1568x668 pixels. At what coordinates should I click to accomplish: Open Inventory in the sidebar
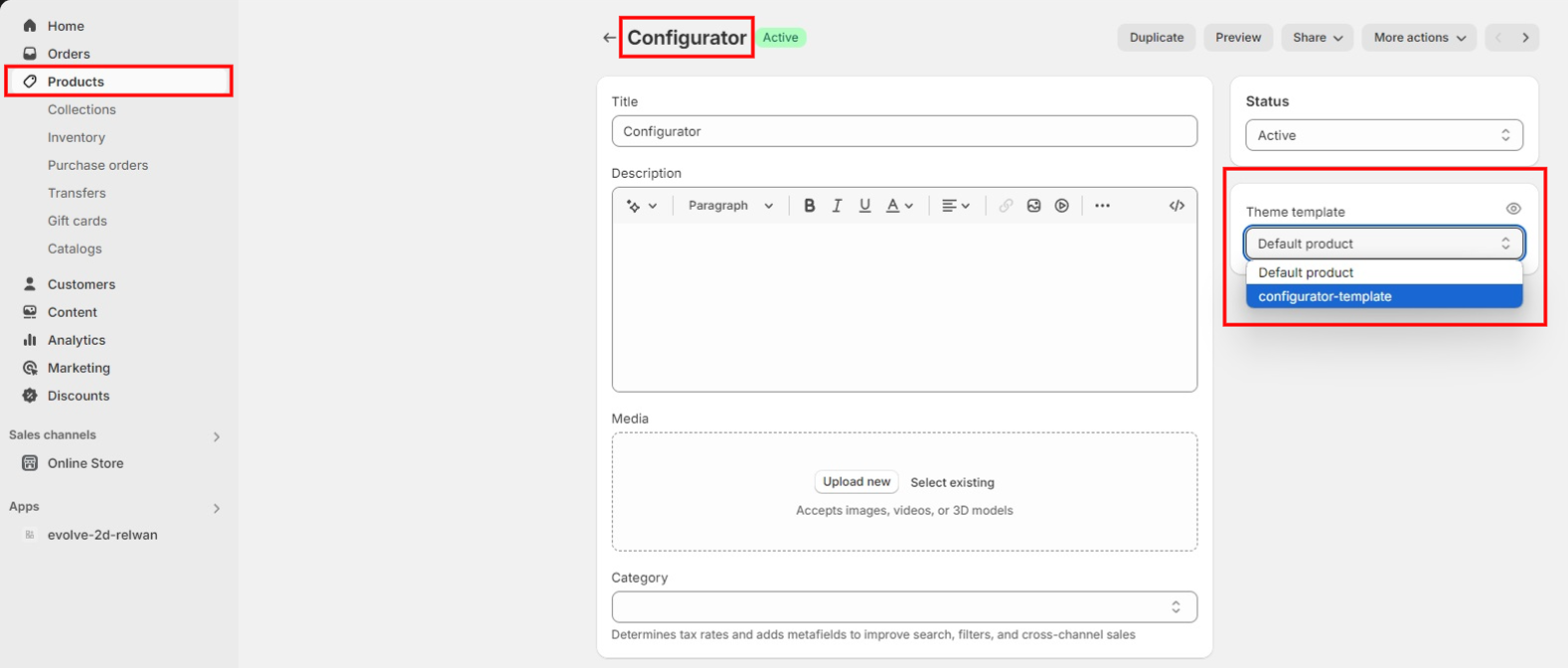click(x=77, y=137)
